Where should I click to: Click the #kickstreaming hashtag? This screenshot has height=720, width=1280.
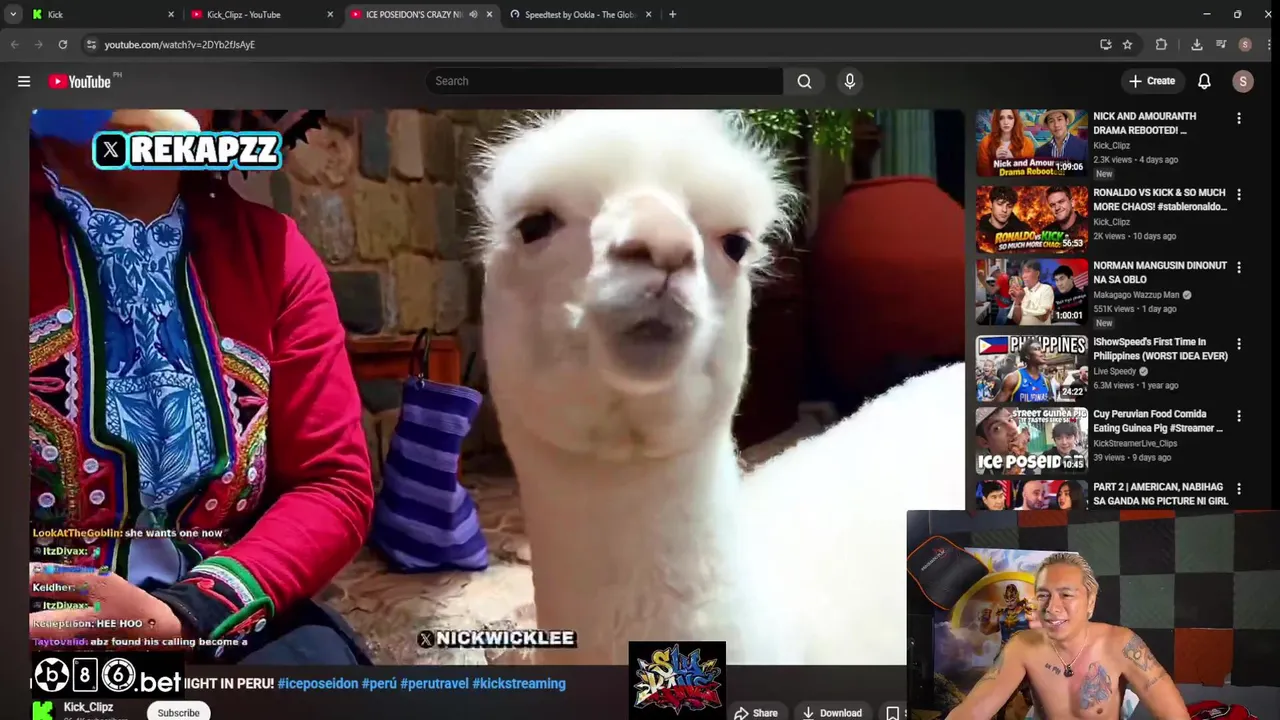[519, 684]
